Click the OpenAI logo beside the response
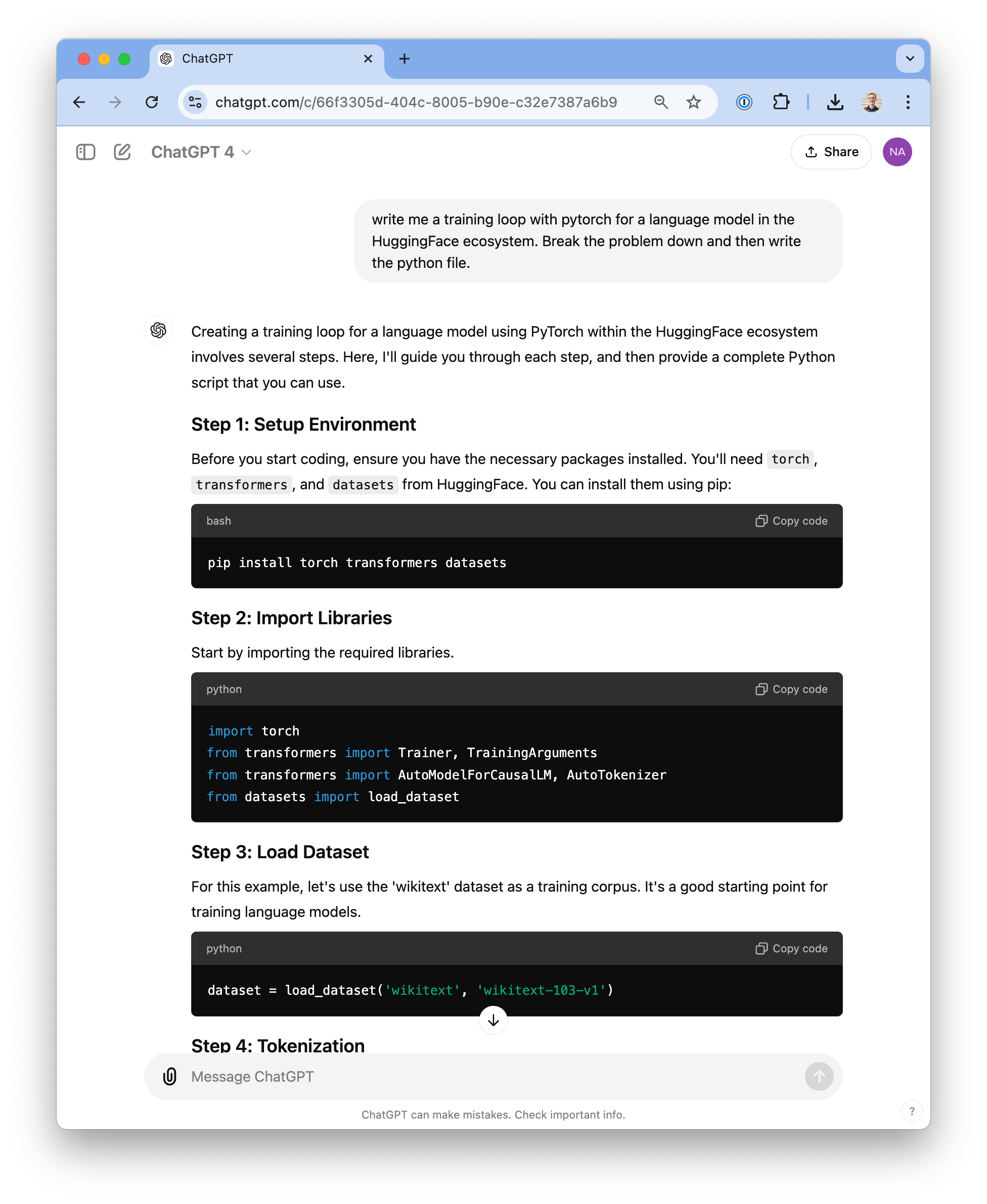 pyautogui.click(x=158, y=330)
